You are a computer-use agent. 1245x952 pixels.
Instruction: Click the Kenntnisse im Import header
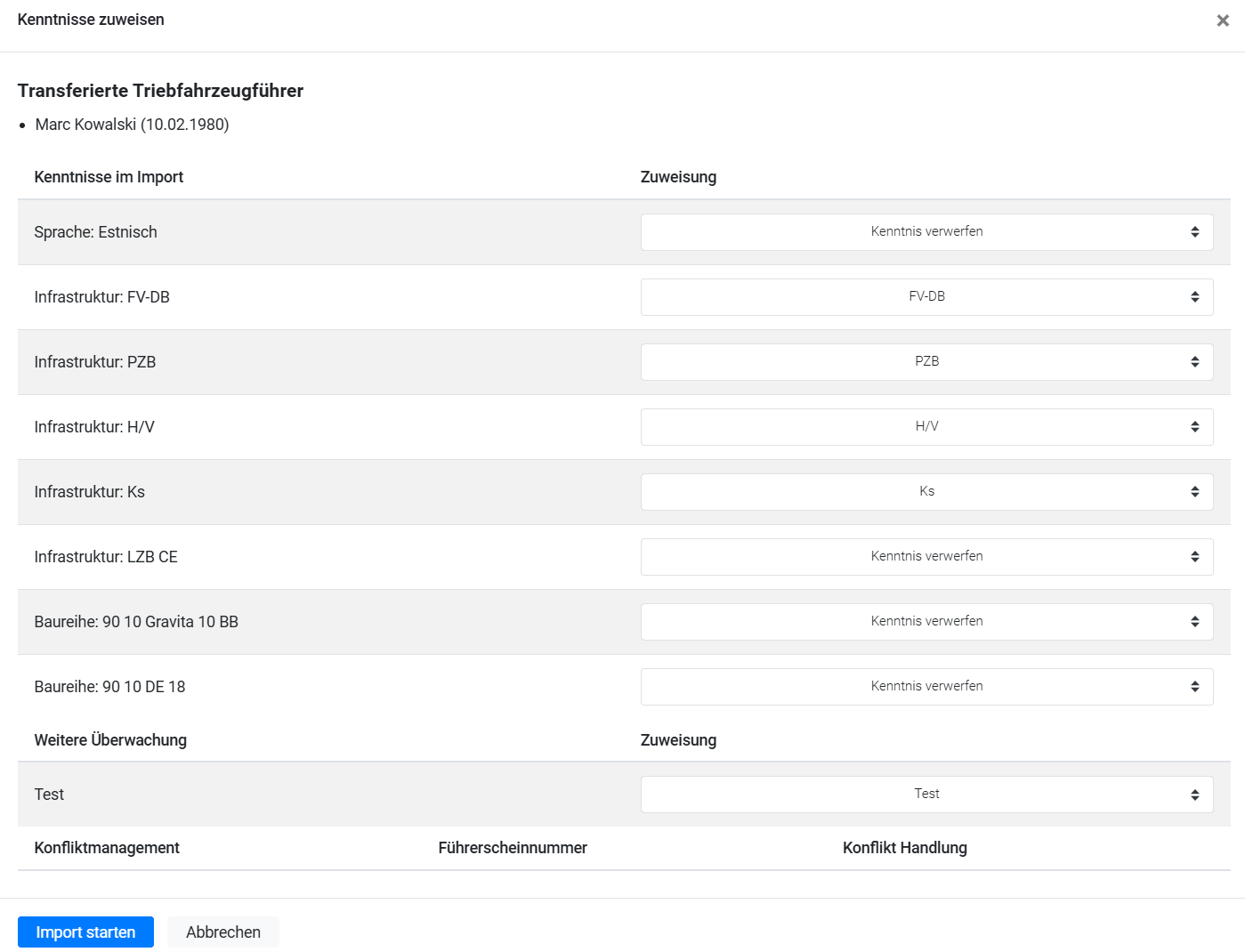pos(109,177)
